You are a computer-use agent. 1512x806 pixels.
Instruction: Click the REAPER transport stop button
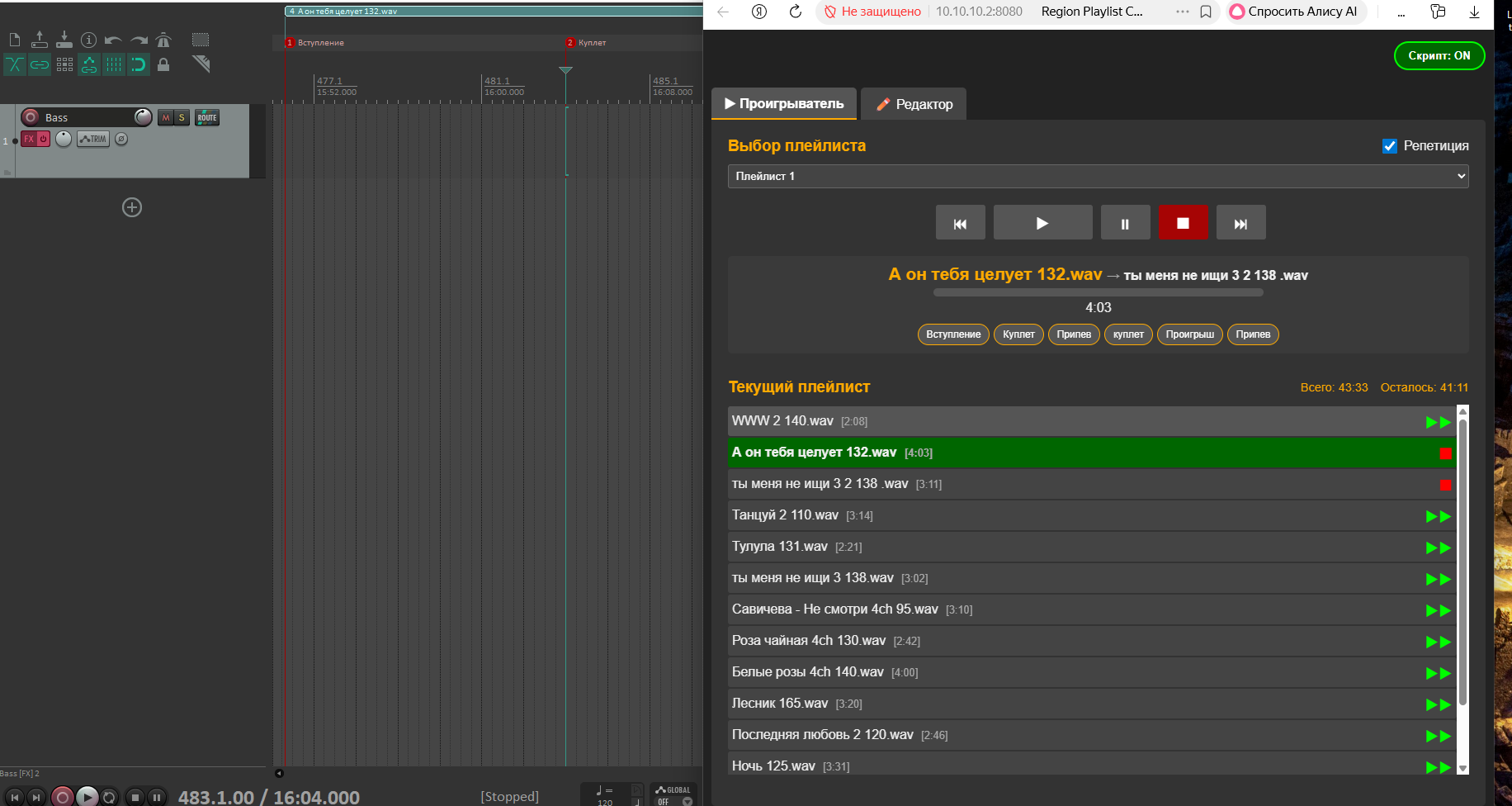coord(136,797)
